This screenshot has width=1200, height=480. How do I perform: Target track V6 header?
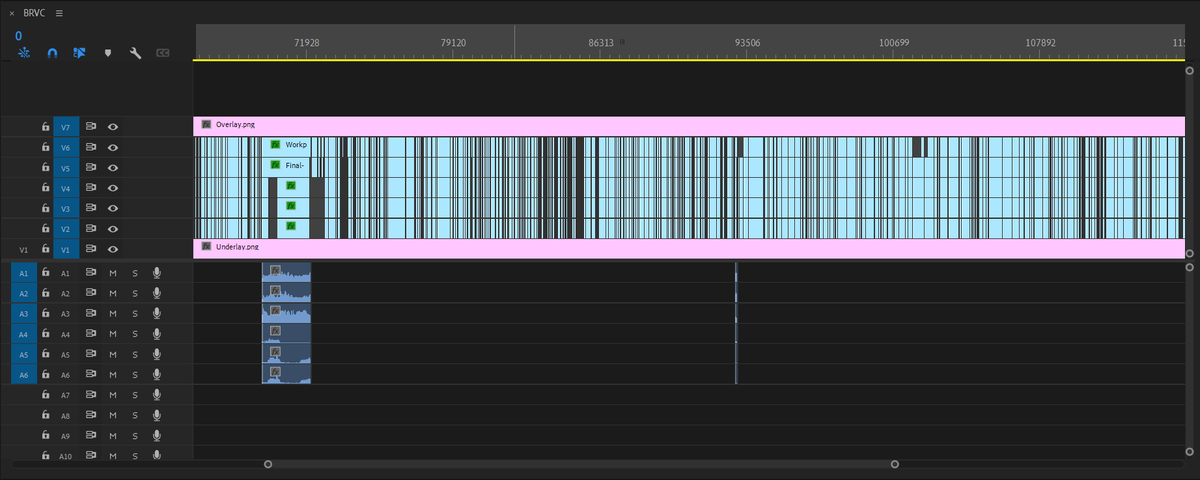[66, 147]
